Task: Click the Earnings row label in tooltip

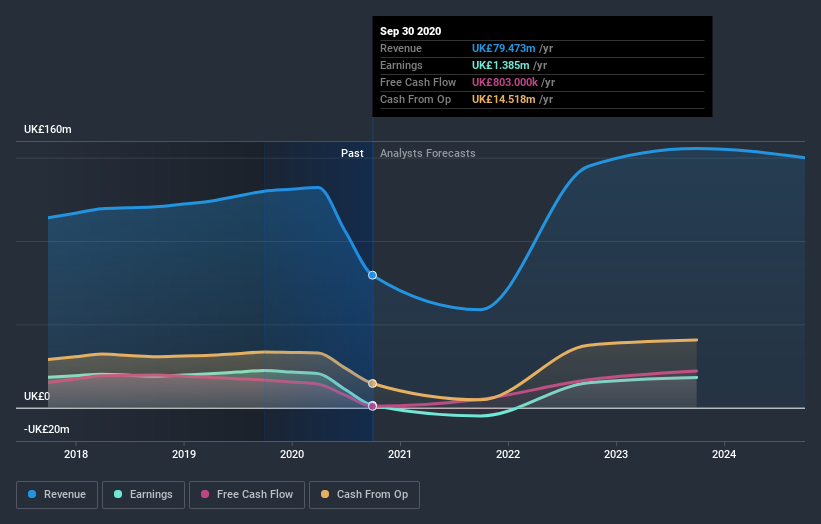Action: [402, 65]
